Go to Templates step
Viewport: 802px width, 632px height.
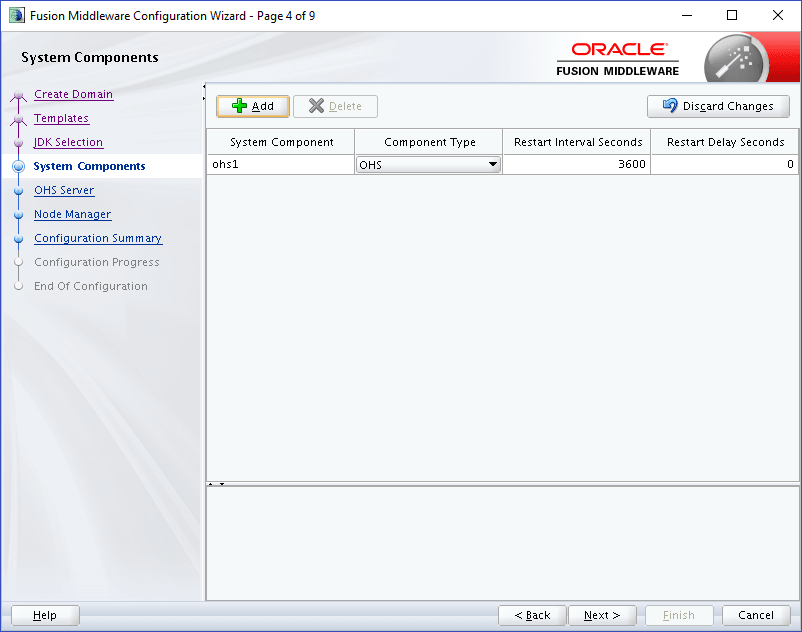coord(61,118)
